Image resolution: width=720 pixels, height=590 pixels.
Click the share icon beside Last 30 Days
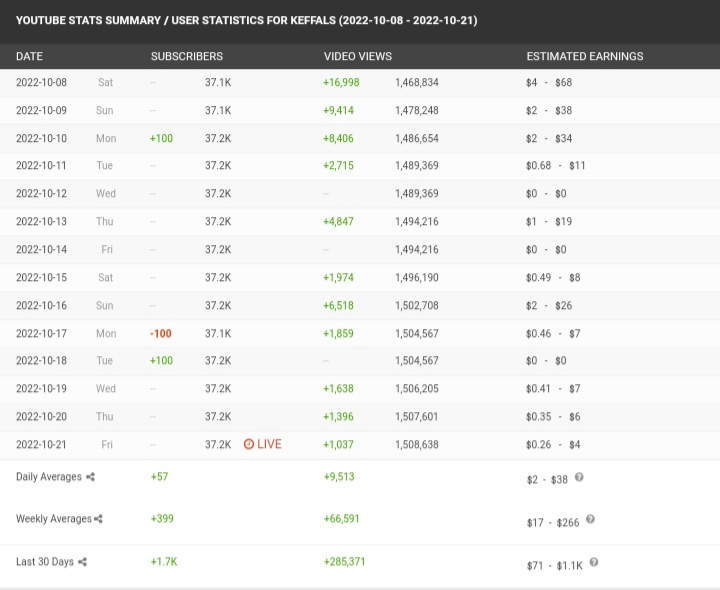(x=82, y=562)
